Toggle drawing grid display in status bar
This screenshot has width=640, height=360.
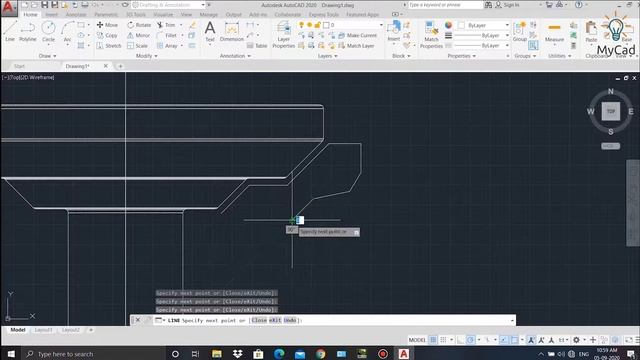[433, 340]
